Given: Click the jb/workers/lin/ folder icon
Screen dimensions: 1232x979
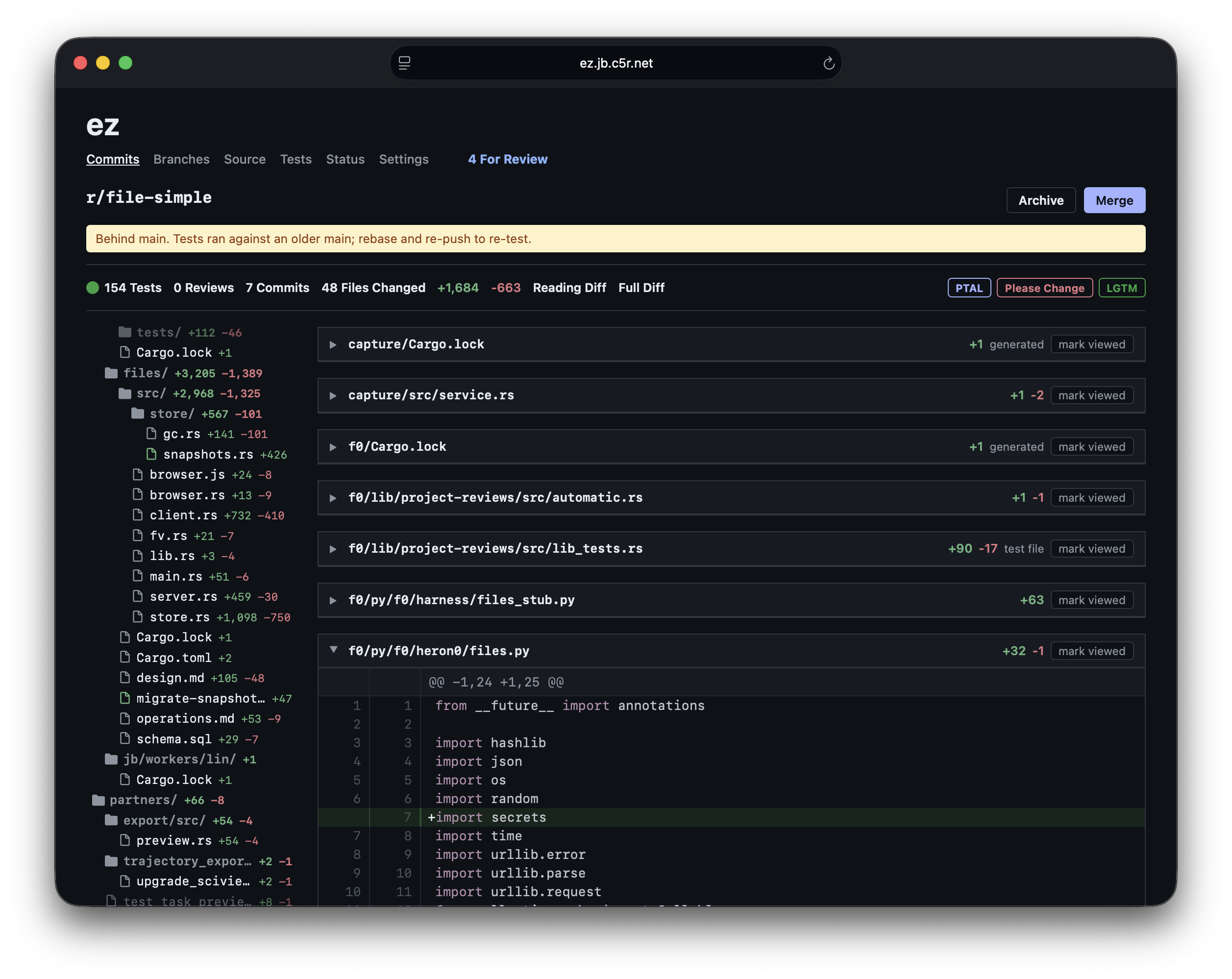Looking at the screenshot, I should click(x=111, y=759).
